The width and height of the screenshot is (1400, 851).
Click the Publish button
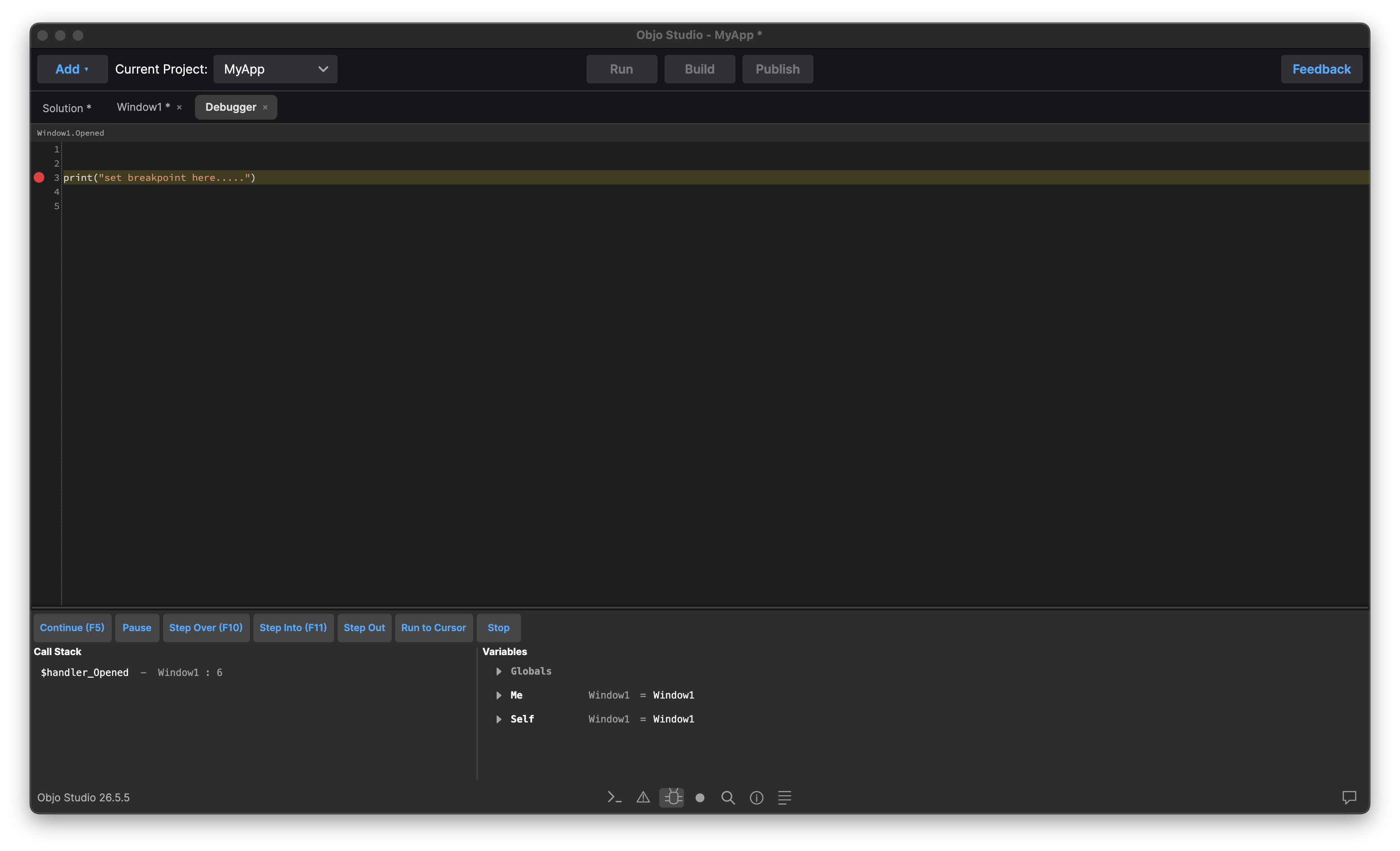(777, 69)
